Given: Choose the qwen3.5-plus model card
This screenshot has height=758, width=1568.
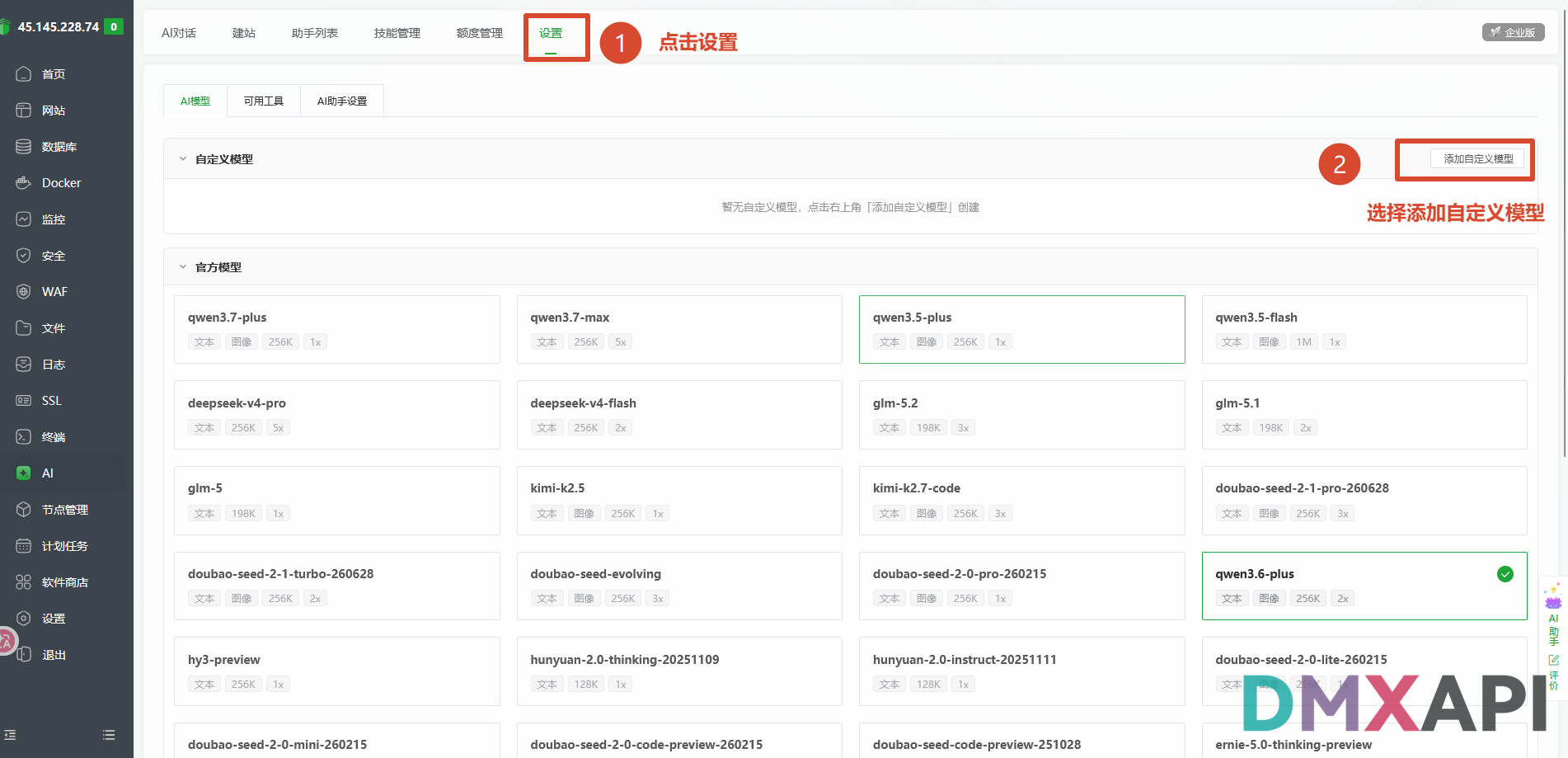Looking at the screenshot, I should coord(1021,329).
